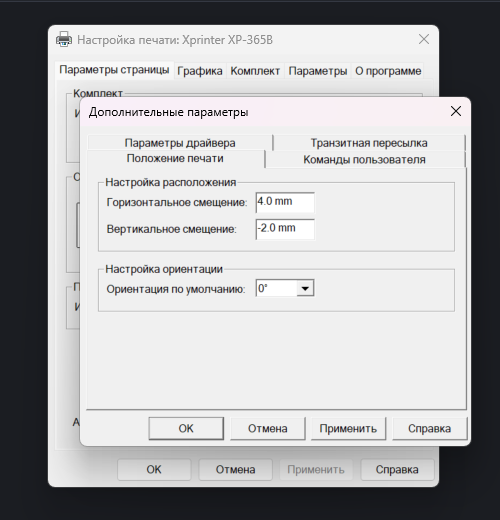Viewport: 500px width, 520px height.
Task: Click the Горизонтальное смещение input field
Action: click(x=285, y=202)
